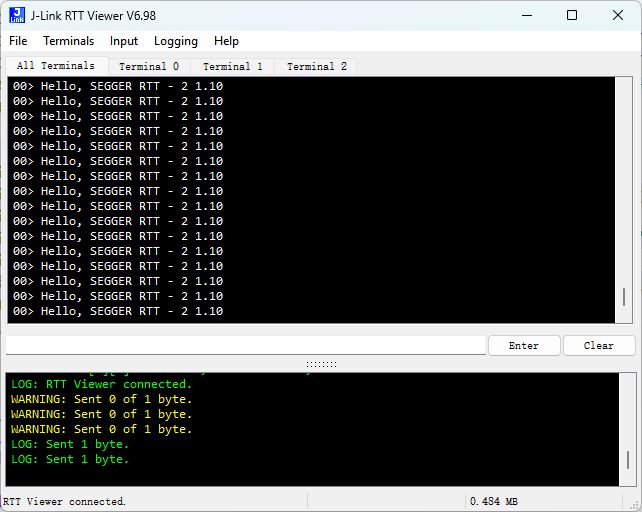Viewport: 642px width, 512px height.
Task: Click the 'LOG: RTT Viewer connected.' log line
Action: [x=102, y=384]
